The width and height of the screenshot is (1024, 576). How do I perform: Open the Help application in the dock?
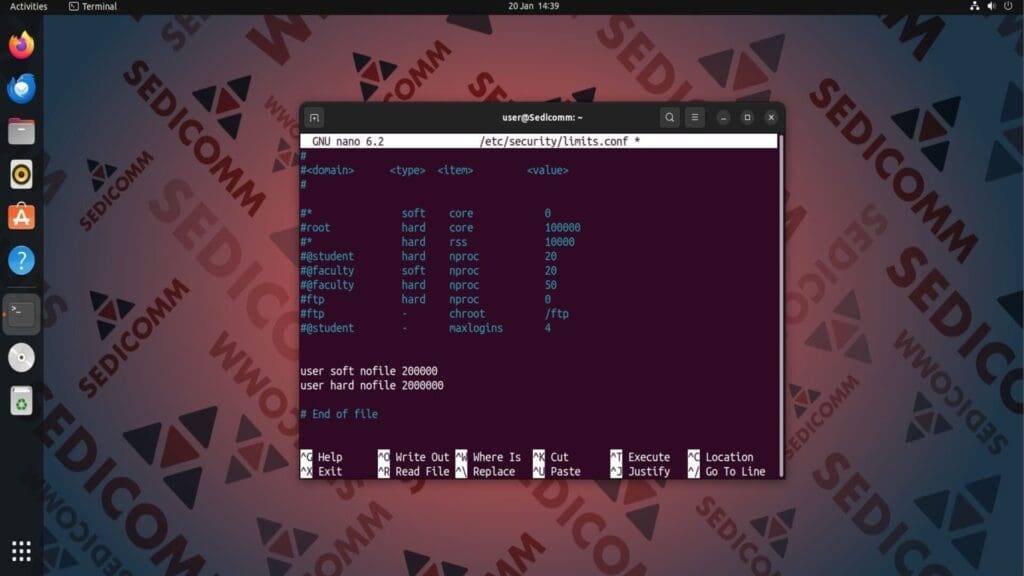(x=21, y=259)
